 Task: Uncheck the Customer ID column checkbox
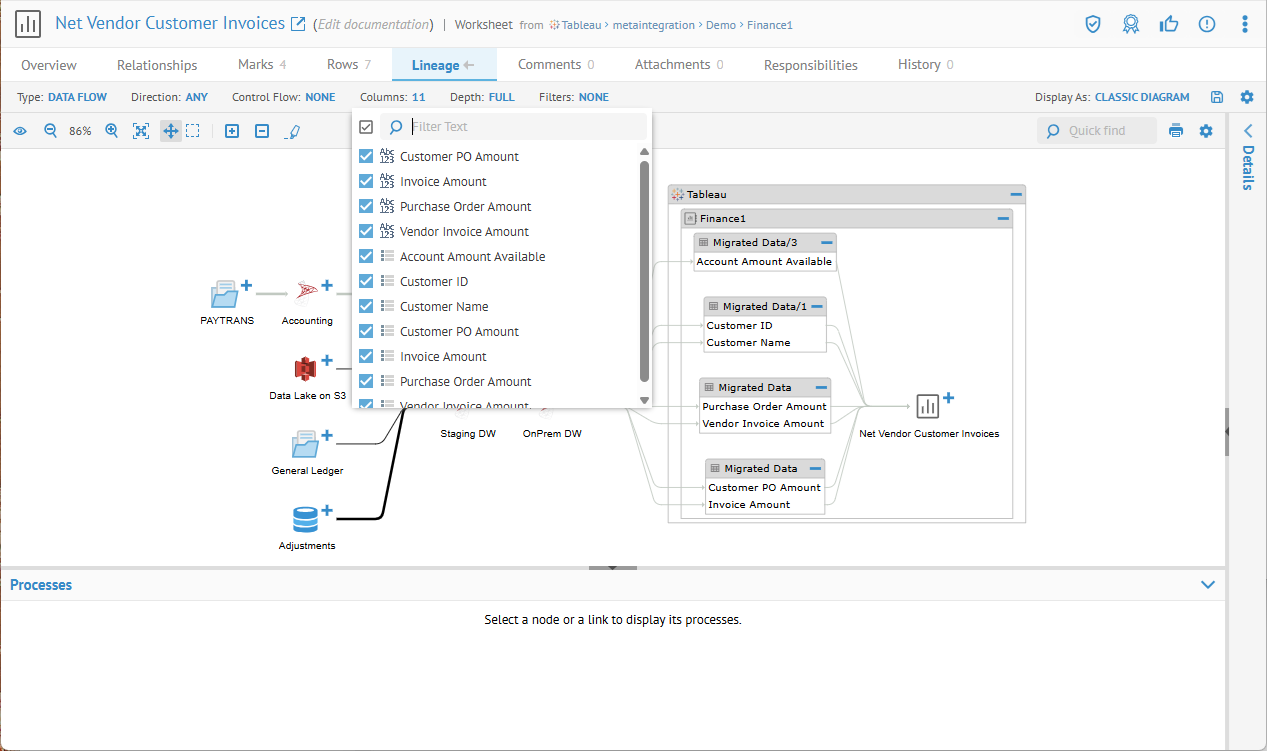click(366, 281)
